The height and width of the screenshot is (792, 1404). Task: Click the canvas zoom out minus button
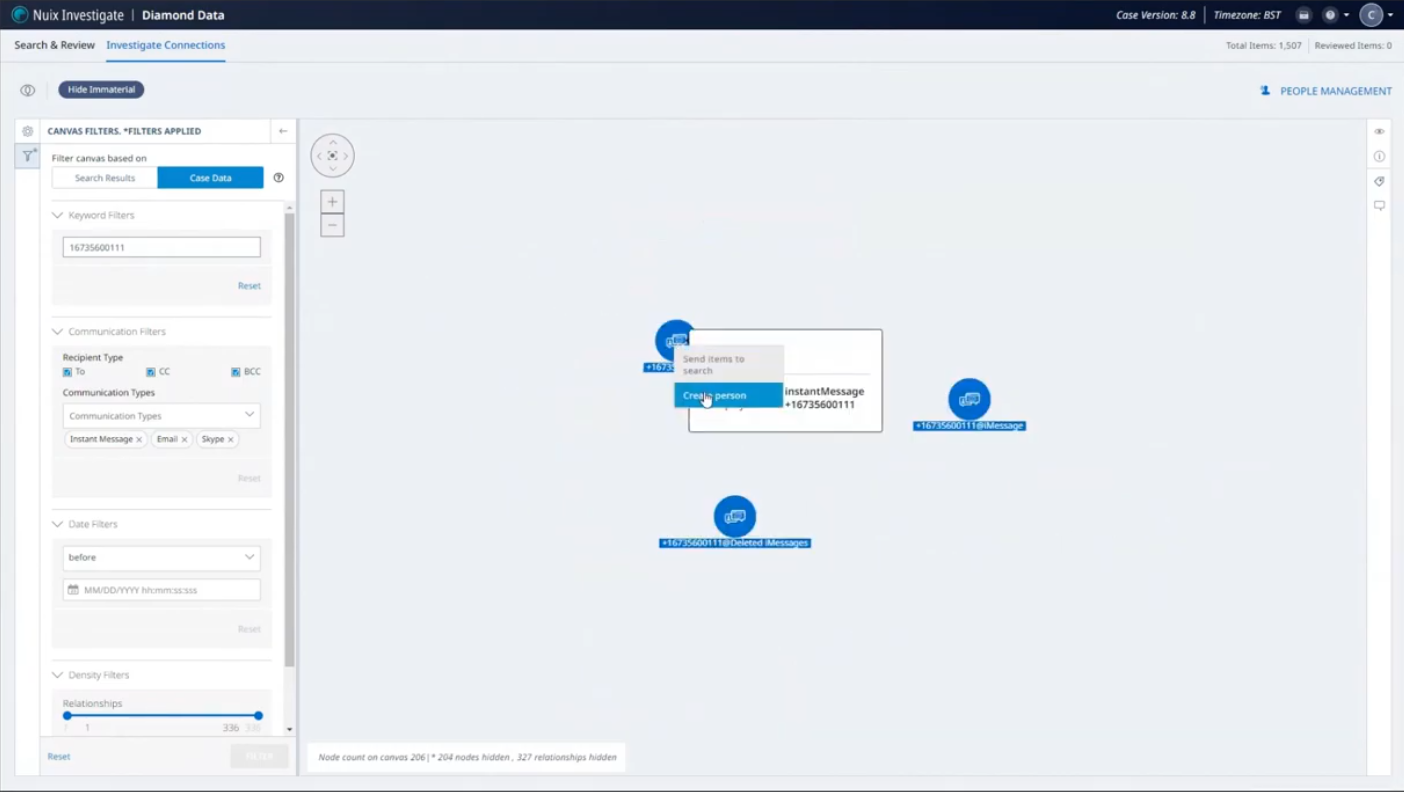[x=332, y=226]
